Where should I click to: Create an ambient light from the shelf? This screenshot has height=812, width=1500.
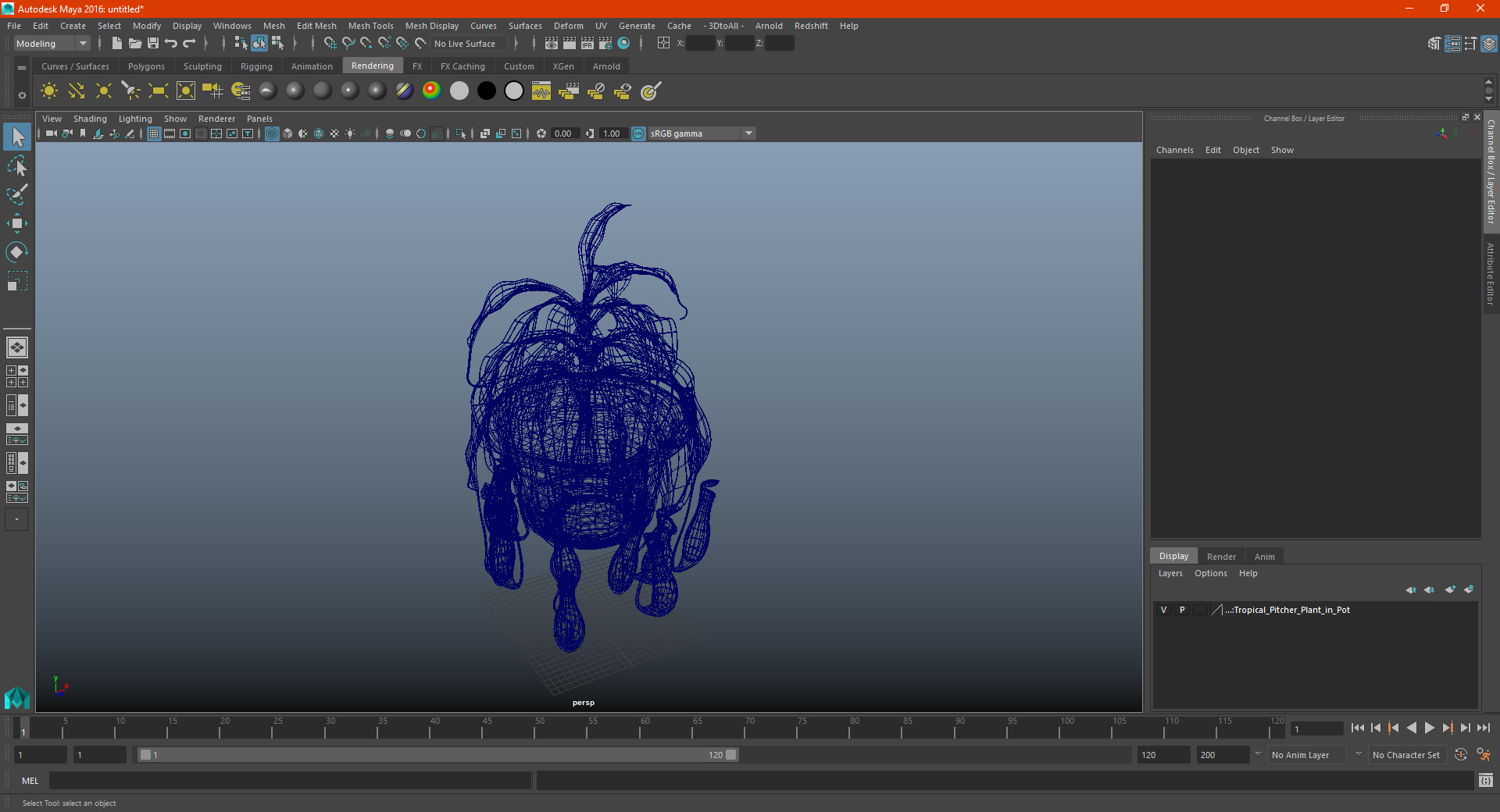48,91
